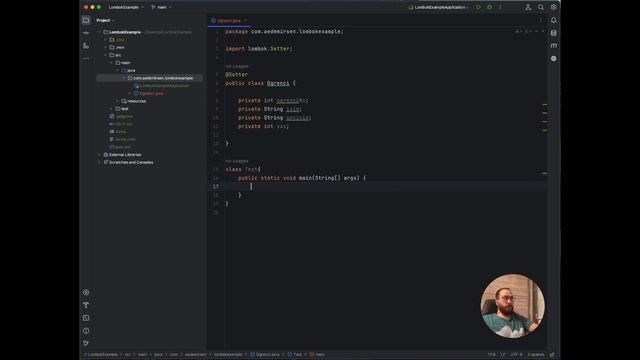Click the Ogrenci.java breadcrumb
Viewport: 640px width, 360px height.
pyautogui.click(x=265, y=354)
